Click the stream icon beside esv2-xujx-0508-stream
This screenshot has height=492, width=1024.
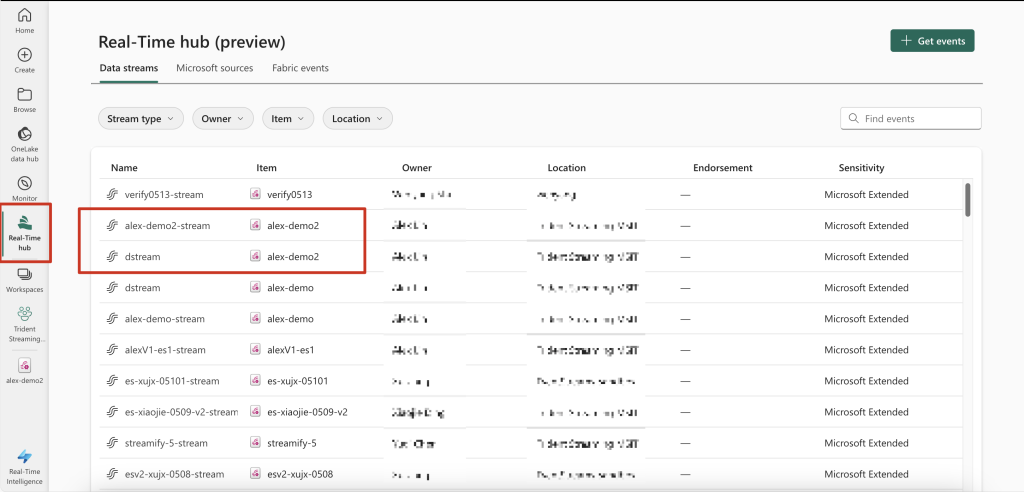click(x=112, y=474)
